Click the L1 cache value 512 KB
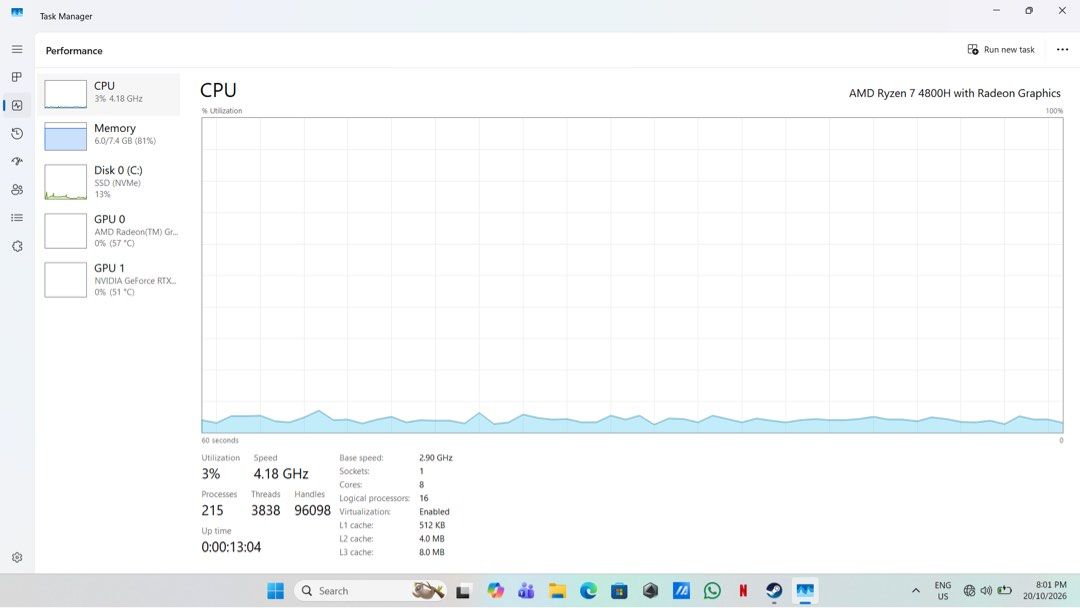Image resolution: width=1080 pixels, height=608 pixels. point(432,525)
